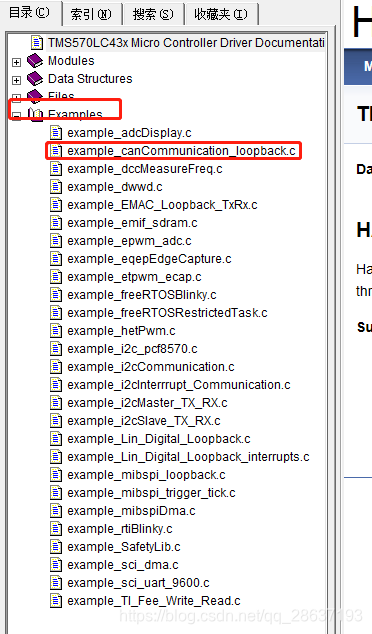
Task: Open example_EMAC_Loopback_TxRx.c topic
Action: point(163,205)
